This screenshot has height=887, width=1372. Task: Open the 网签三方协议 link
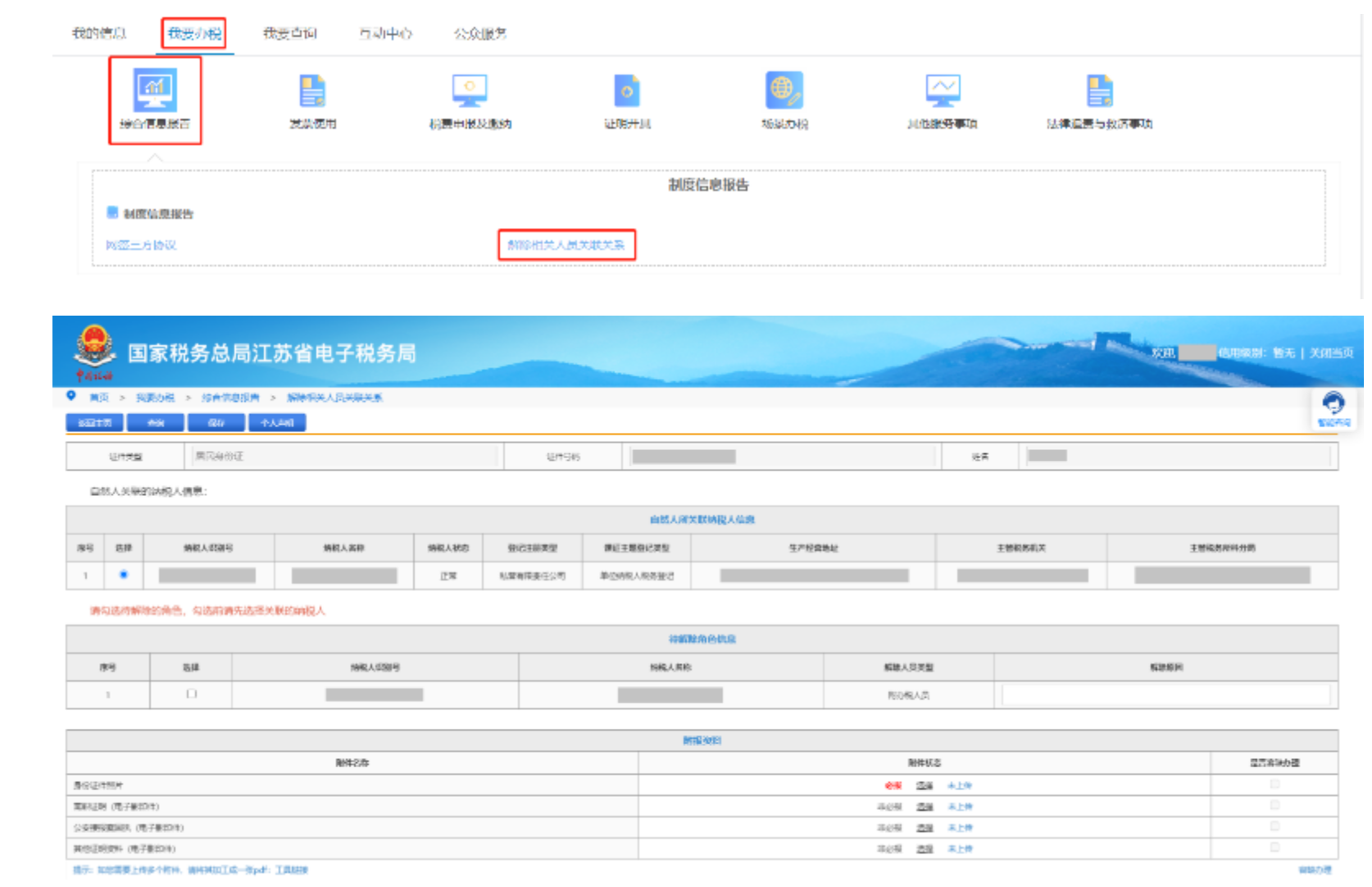tap(143, 244)
